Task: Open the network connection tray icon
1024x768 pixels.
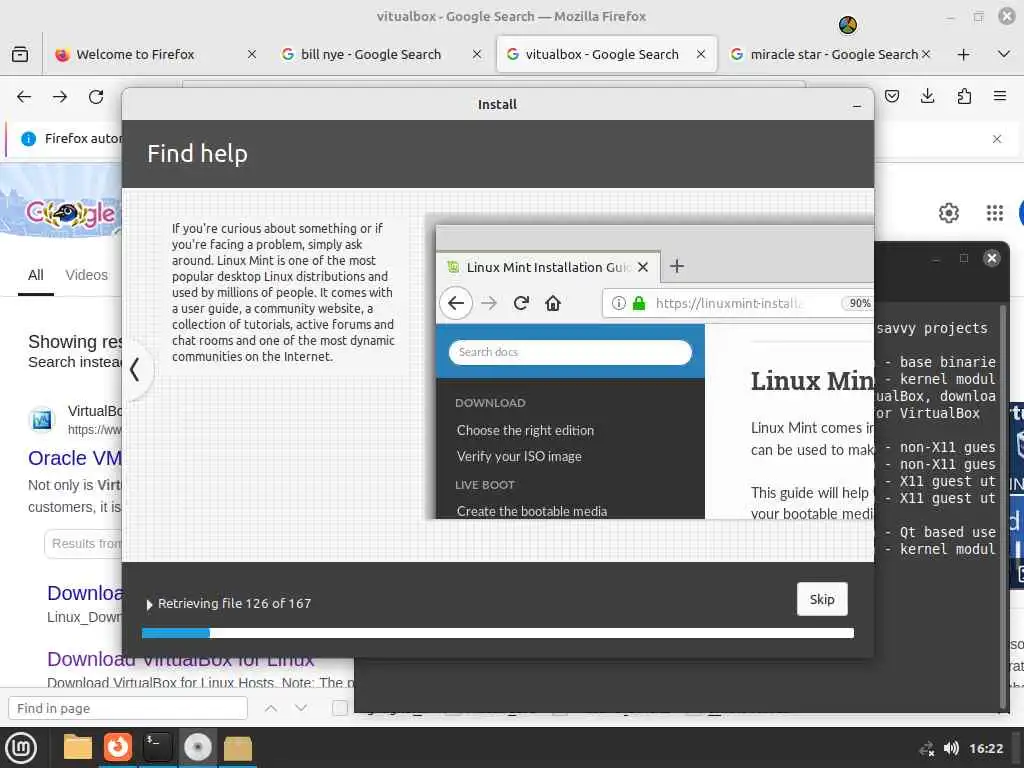Action: pos(927,749)
